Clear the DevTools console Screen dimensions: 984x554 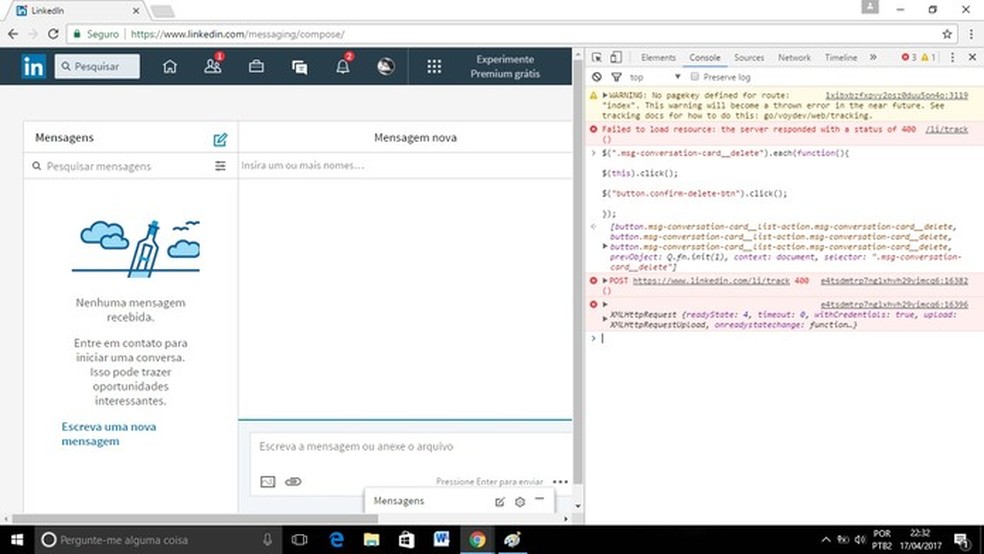coord(597,77)
